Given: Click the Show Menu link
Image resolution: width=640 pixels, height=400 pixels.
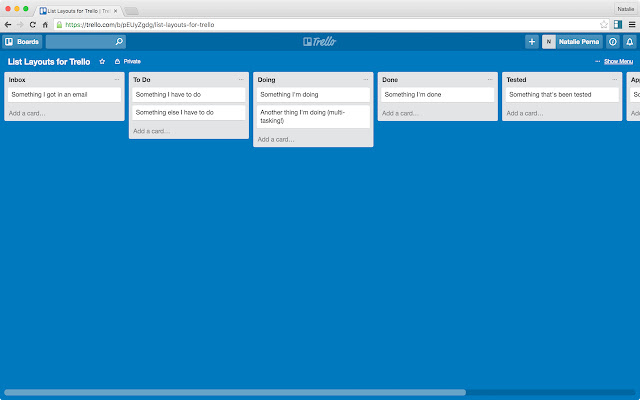Looking at the screenshot, I should 618,62.
